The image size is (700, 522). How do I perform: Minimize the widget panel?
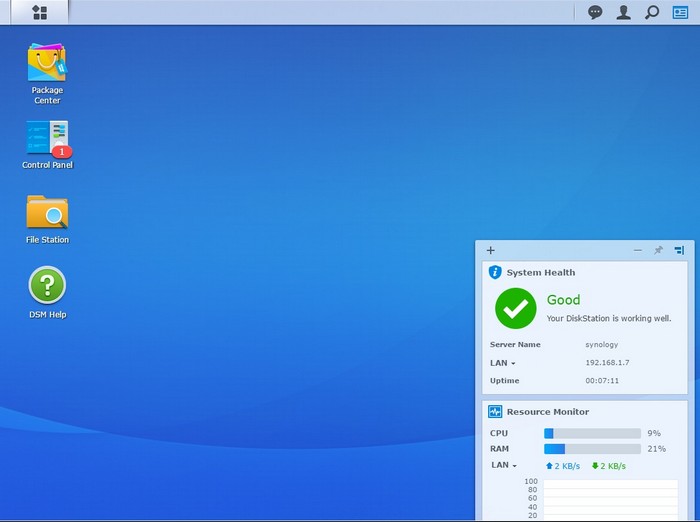click(x=638, y=250)
